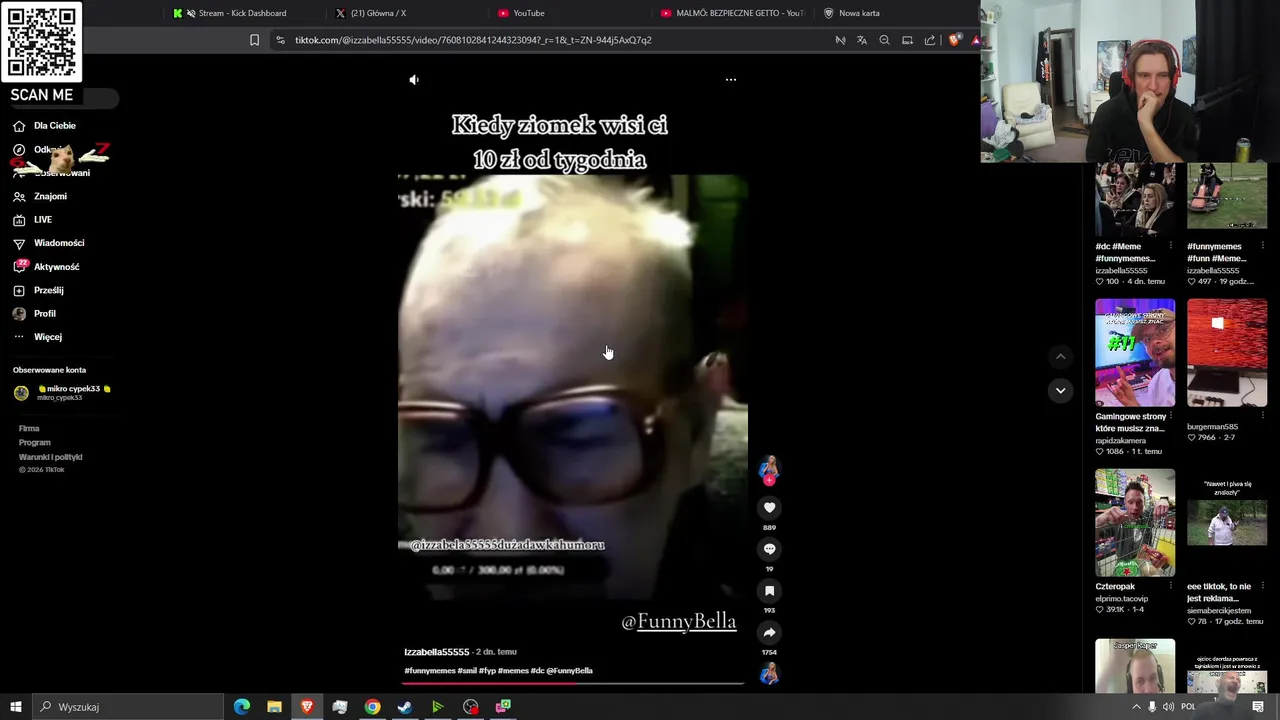Open #dc #Meme recommended video thumbnail

(1135, 199)
